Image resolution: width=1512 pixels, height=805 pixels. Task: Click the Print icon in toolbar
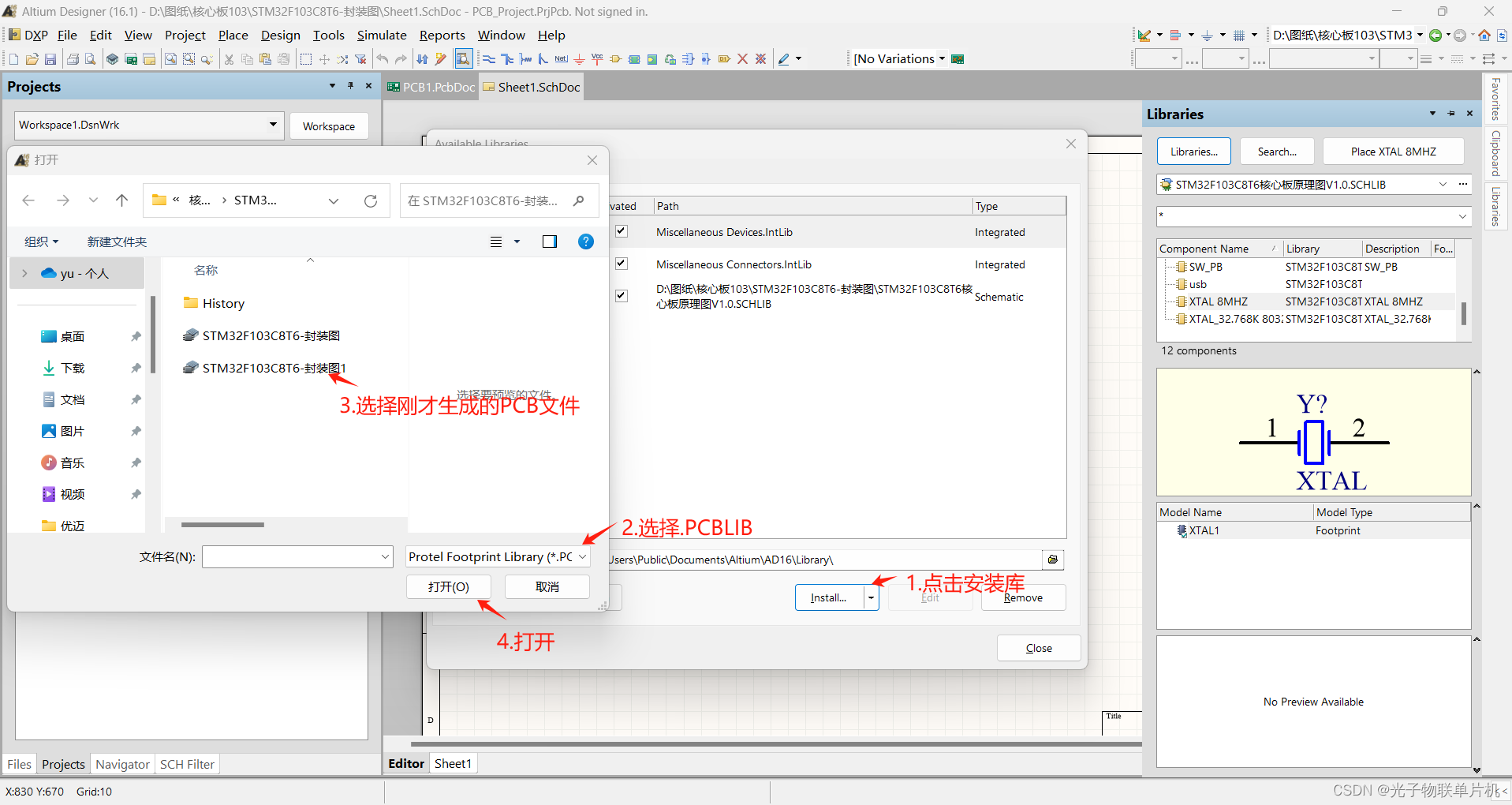[x=73, y=59]
